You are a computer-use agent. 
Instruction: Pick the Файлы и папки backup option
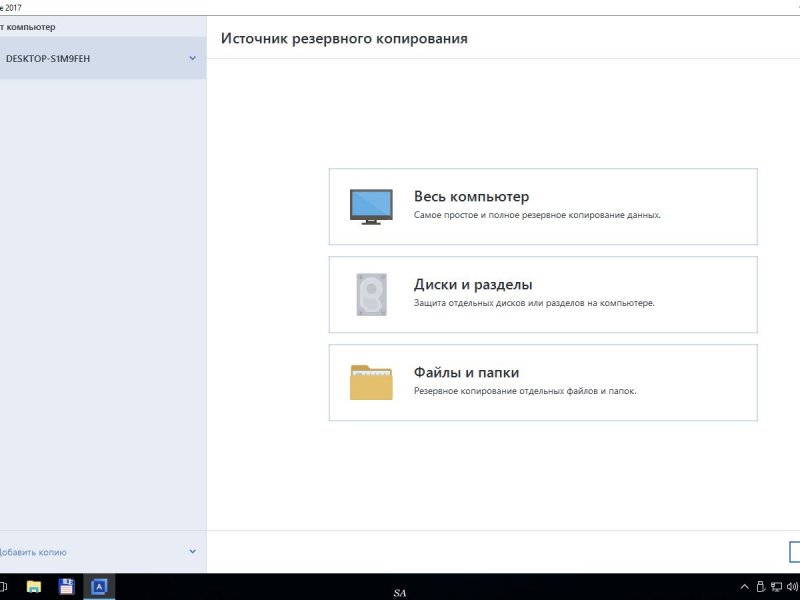pos(543,383)
